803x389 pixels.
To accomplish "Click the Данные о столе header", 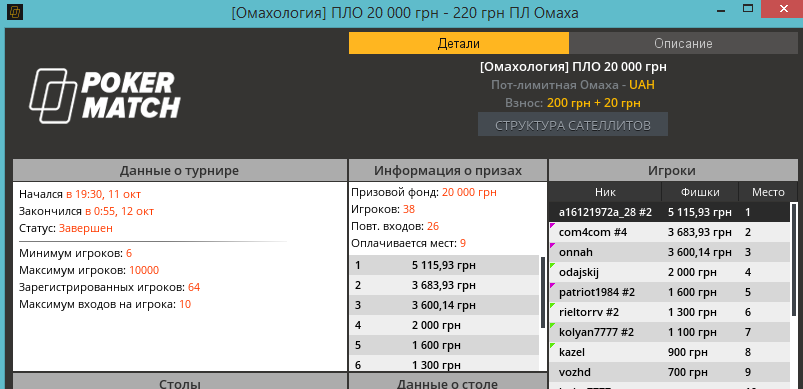I will click(x=448, y=382).
